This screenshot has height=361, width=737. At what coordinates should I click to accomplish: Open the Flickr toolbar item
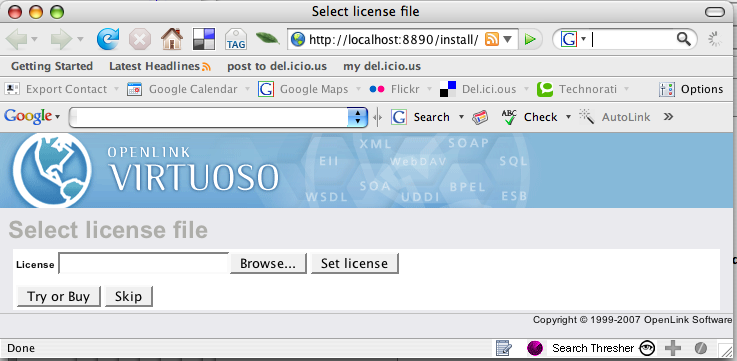click(394, 89)
